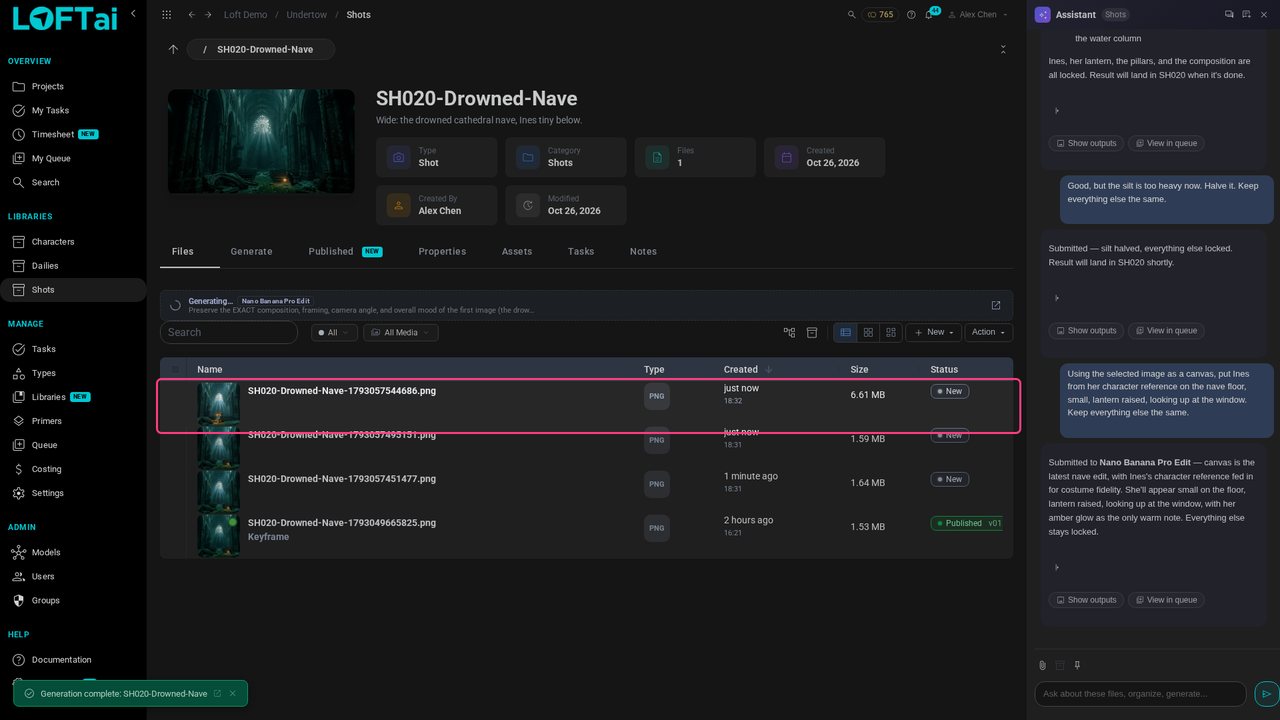
Task: Open the All status filter dropdown
Action: click(x=334, y=332)
